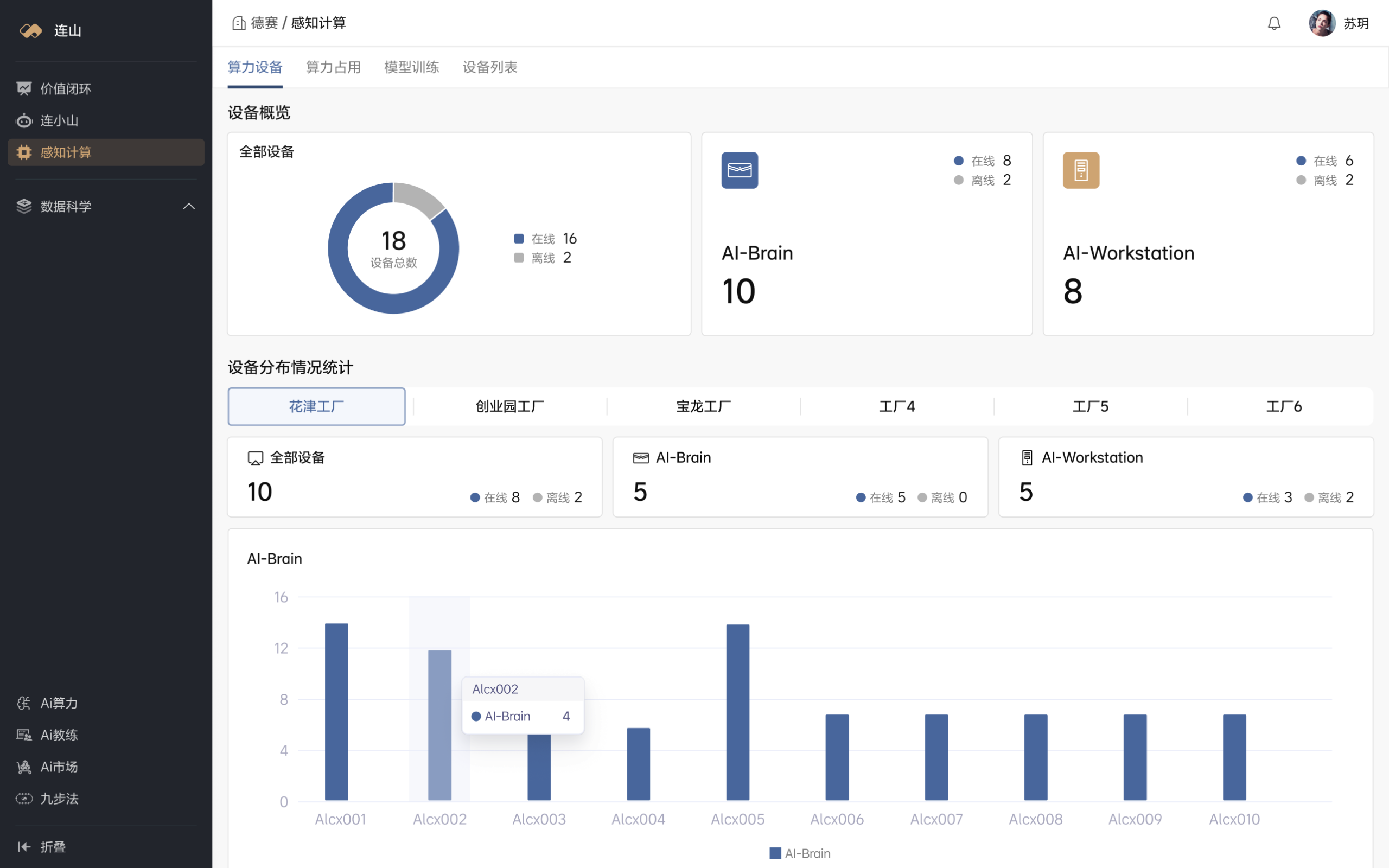Screen dimensions: 1389x868
Task: Open 九步法 in the sidebar
Action: (106, 799)
